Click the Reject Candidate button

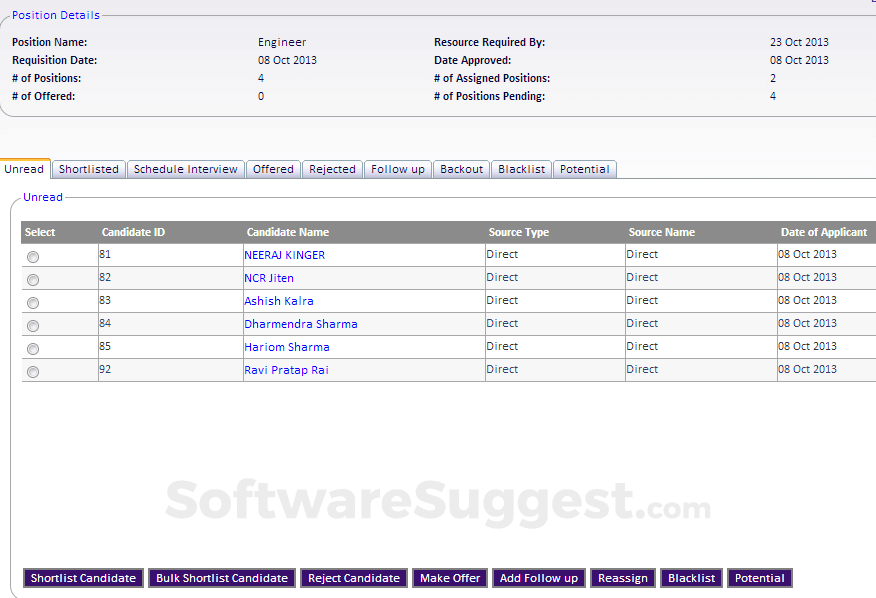354,578
